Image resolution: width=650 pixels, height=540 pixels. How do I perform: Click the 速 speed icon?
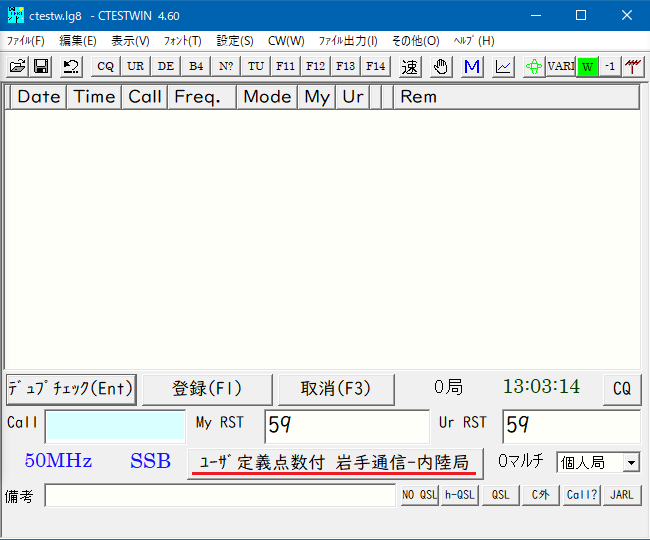tap(410, 67)
